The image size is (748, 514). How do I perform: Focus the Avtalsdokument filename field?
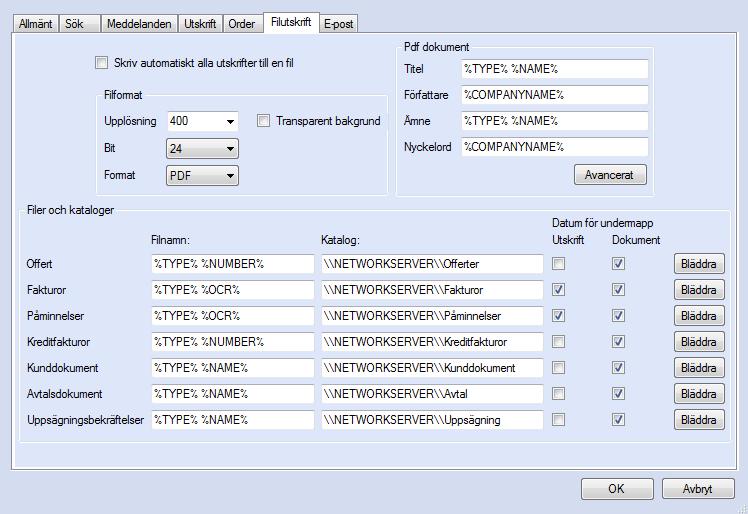click(x=233, y=394)
